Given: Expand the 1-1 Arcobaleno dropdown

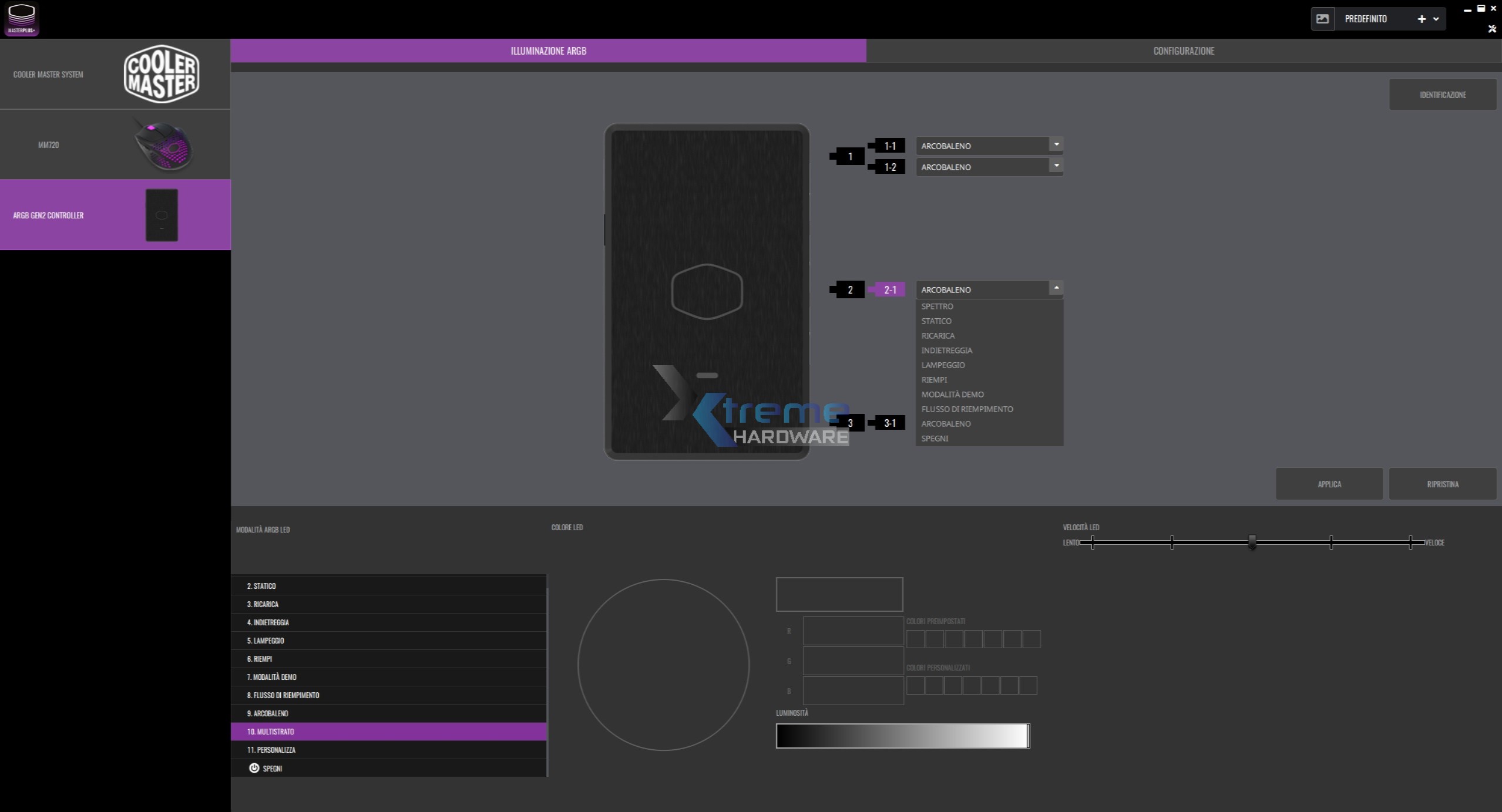Looking at the screenshot, I should pos(1056,144).
